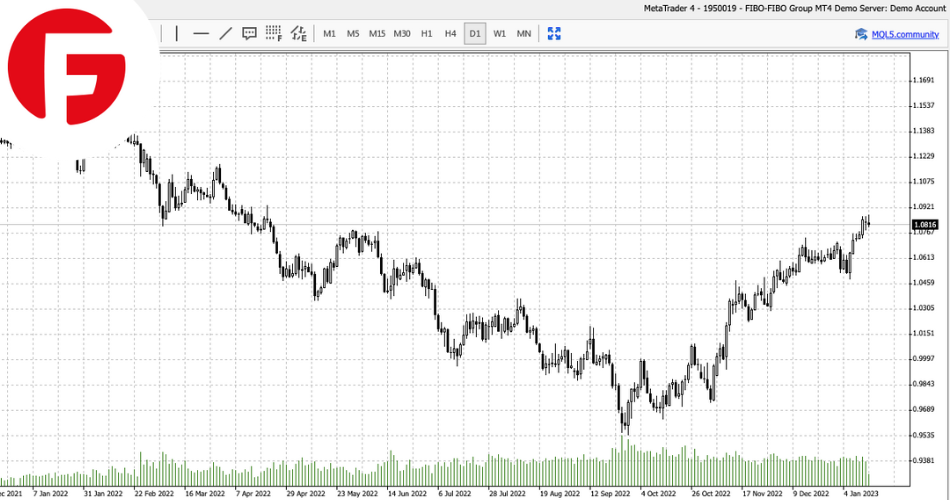Click the active D1 daily timeframe

click(475, 34)
